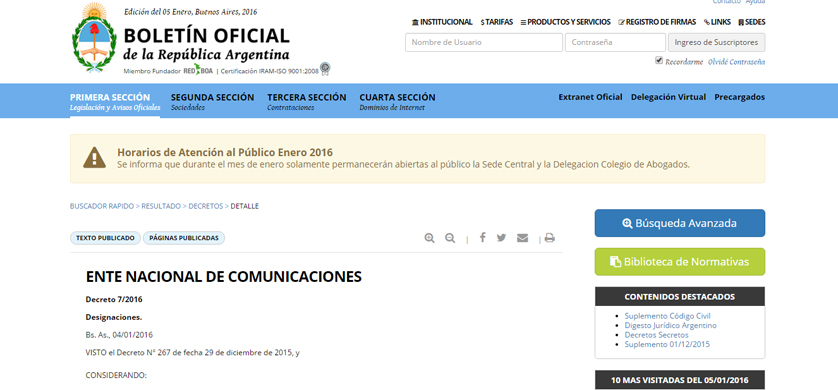Click the Decreto 7/2016 text

point(114,300)
